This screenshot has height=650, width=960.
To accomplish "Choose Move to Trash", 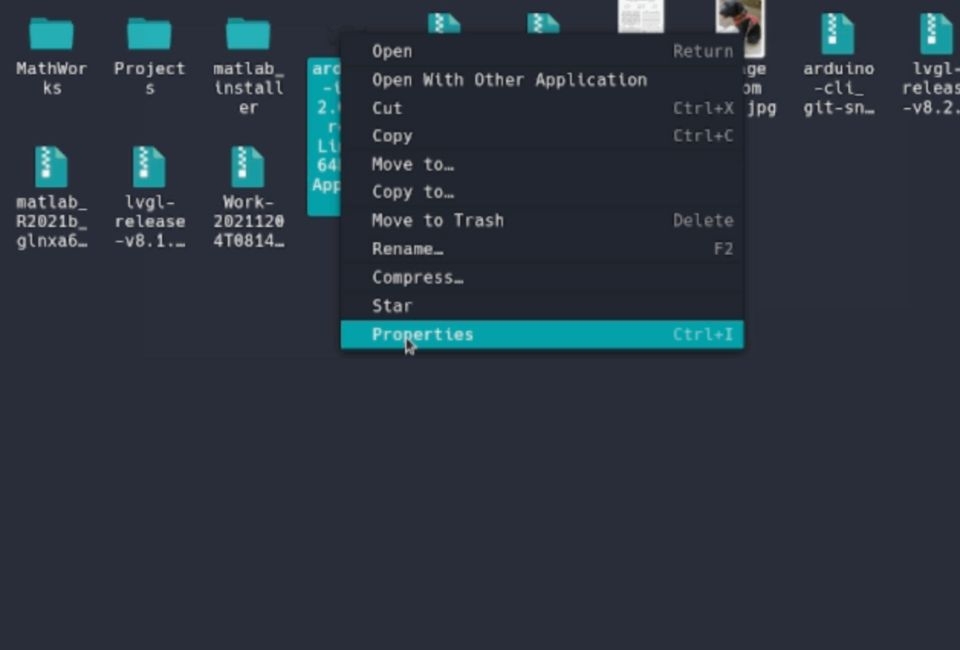I will tap(542, 220).
